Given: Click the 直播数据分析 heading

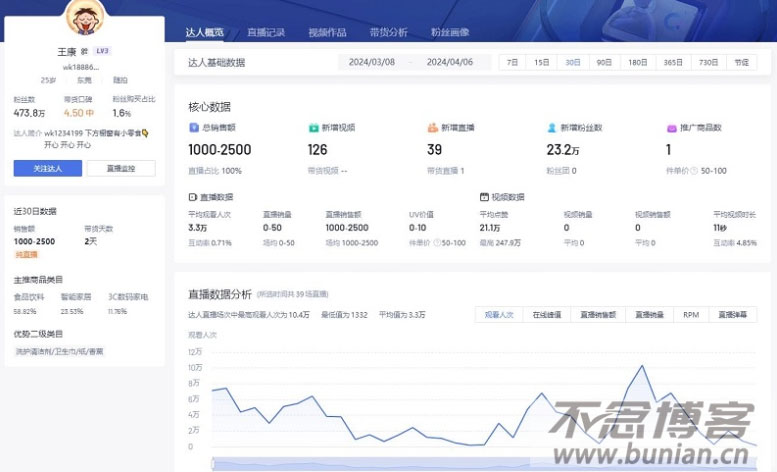Looking at the screenshot, I should [x=220, y=294].
